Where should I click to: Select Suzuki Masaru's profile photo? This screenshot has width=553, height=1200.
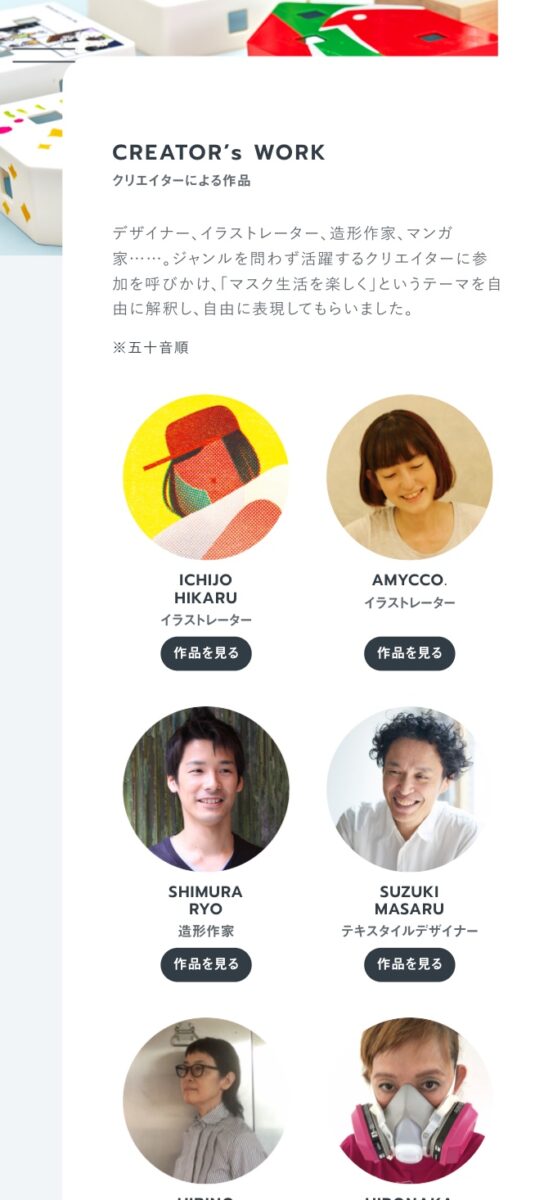click(409, 789)
